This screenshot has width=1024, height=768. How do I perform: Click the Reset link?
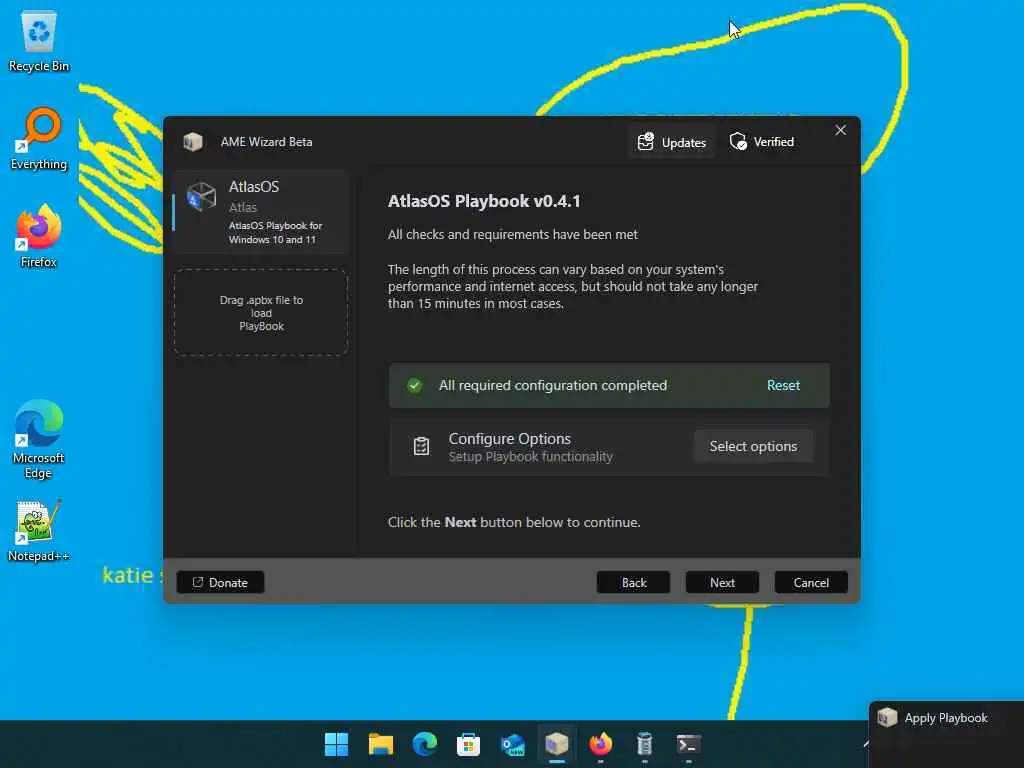coord(783,385)
